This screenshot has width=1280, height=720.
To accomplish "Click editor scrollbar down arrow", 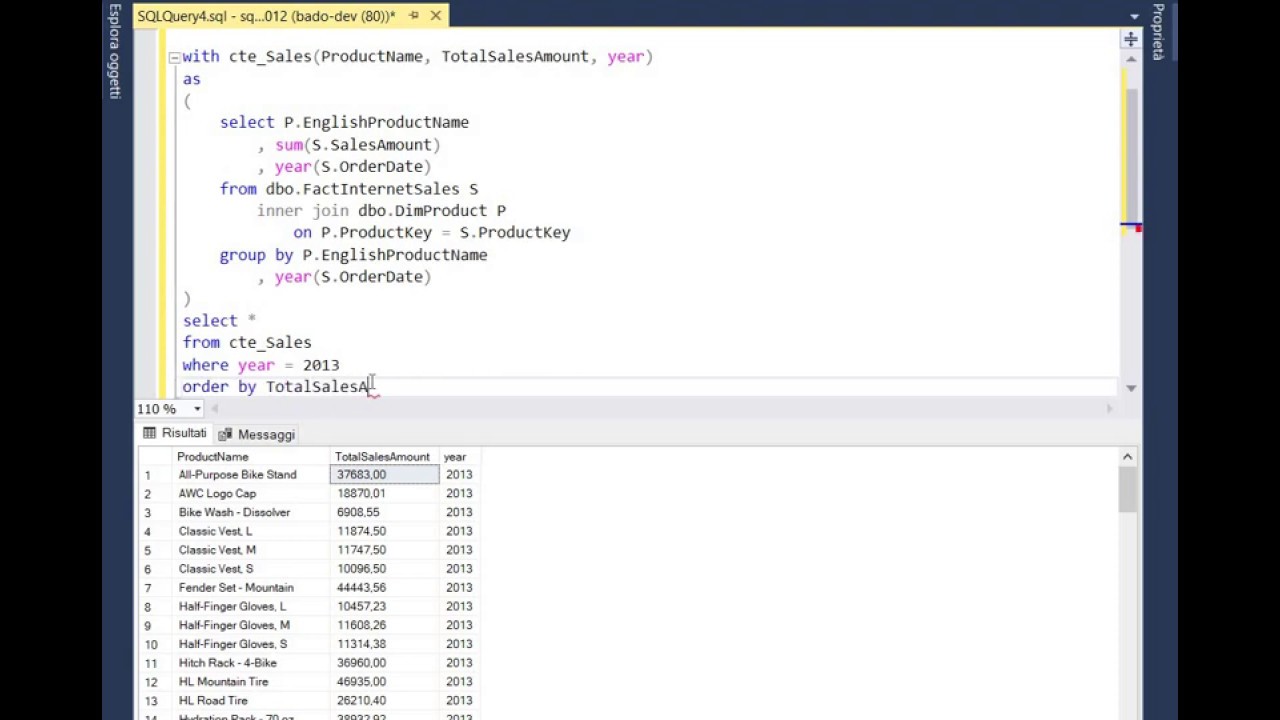I will tap(1131, 388).
